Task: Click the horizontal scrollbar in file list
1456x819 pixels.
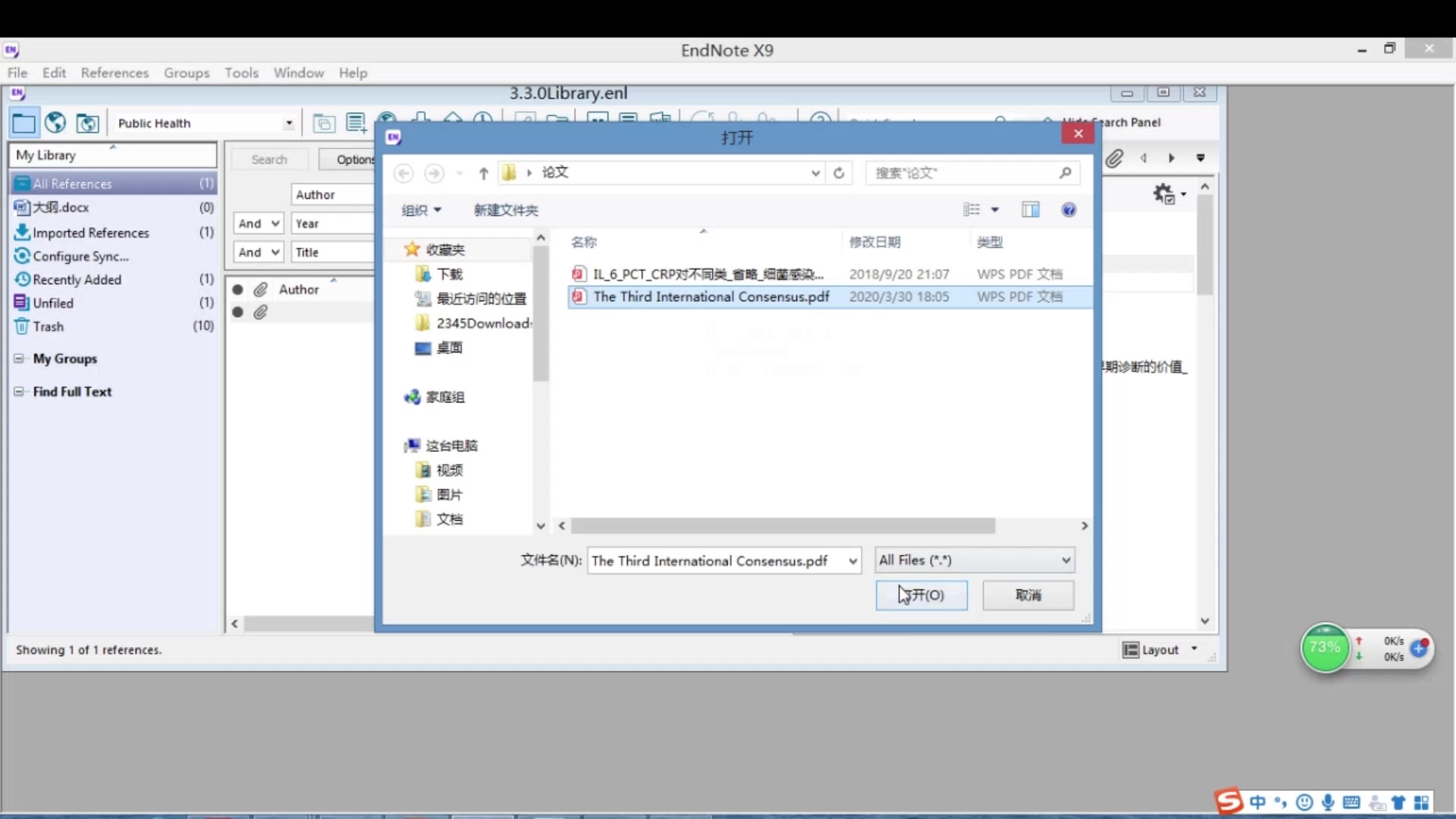Action: pyautogui.click(x=783, y=526)
